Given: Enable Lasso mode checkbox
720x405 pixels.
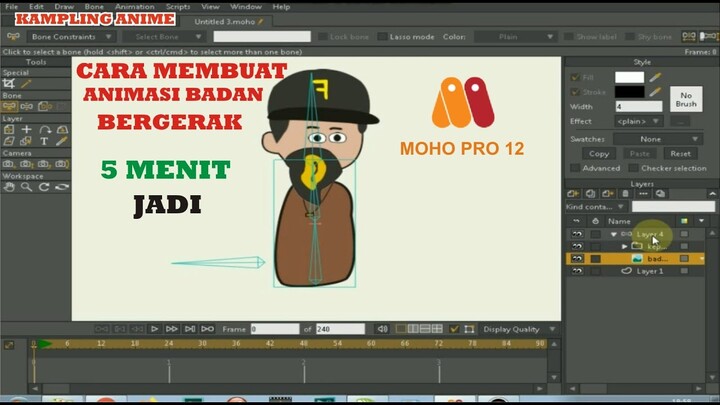Looking at the screenshot, I should pos(382,37).
